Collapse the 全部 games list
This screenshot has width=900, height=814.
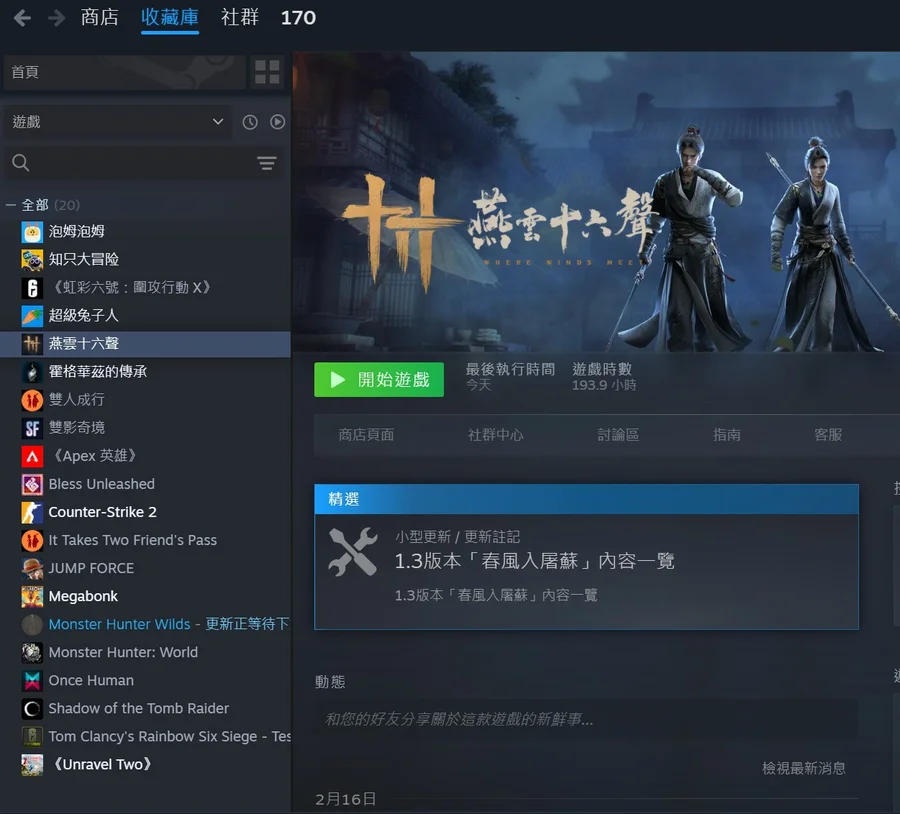coord(11,205)
